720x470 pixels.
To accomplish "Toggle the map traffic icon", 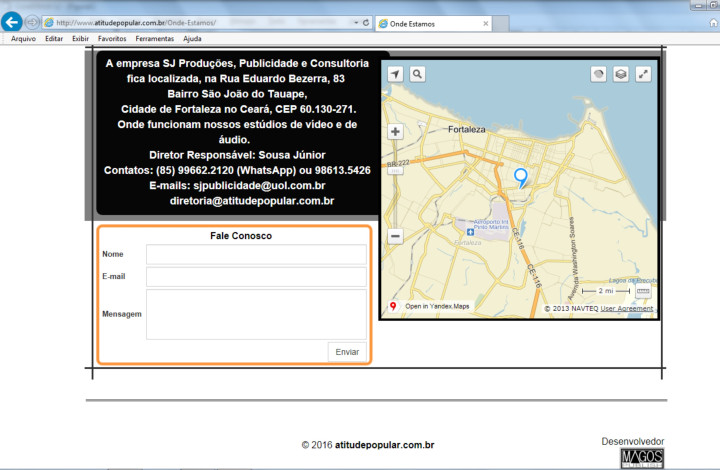I will [598, 74].
